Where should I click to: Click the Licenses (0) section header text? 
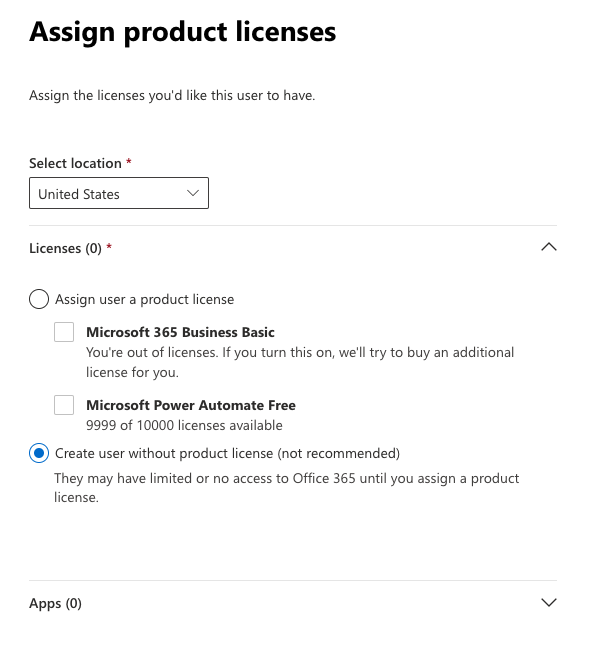(x=66, y=248)
